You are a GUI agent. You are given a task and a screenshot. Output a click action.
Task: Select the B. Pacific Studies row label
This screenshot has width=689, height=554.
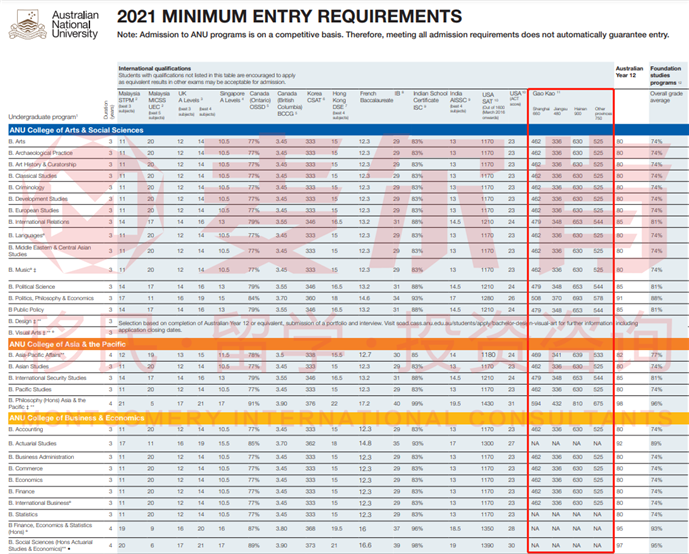[30, 389]
